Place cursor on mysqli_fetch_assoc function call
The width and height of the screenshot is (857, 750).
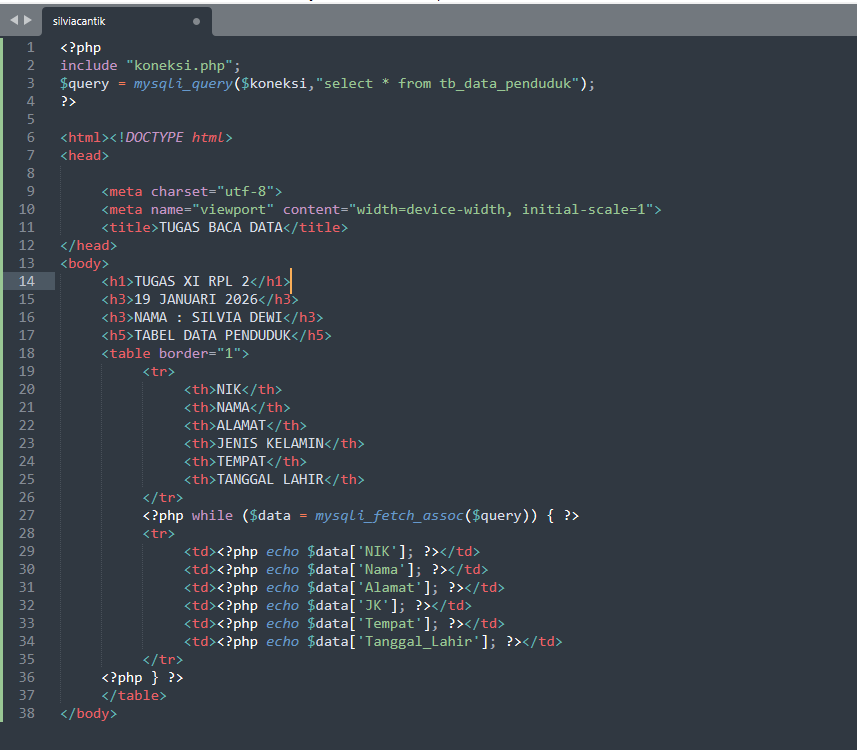point(388,515)
